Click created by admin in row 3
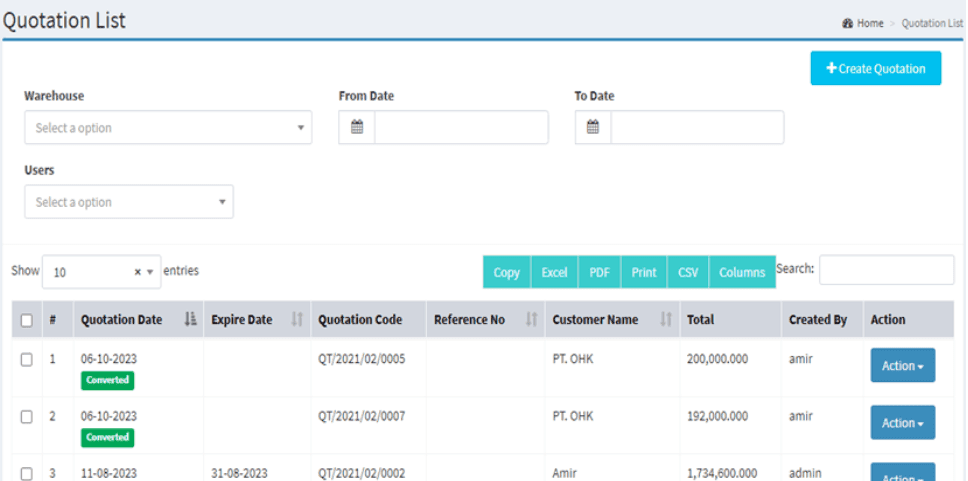 [x=805, y=474]
